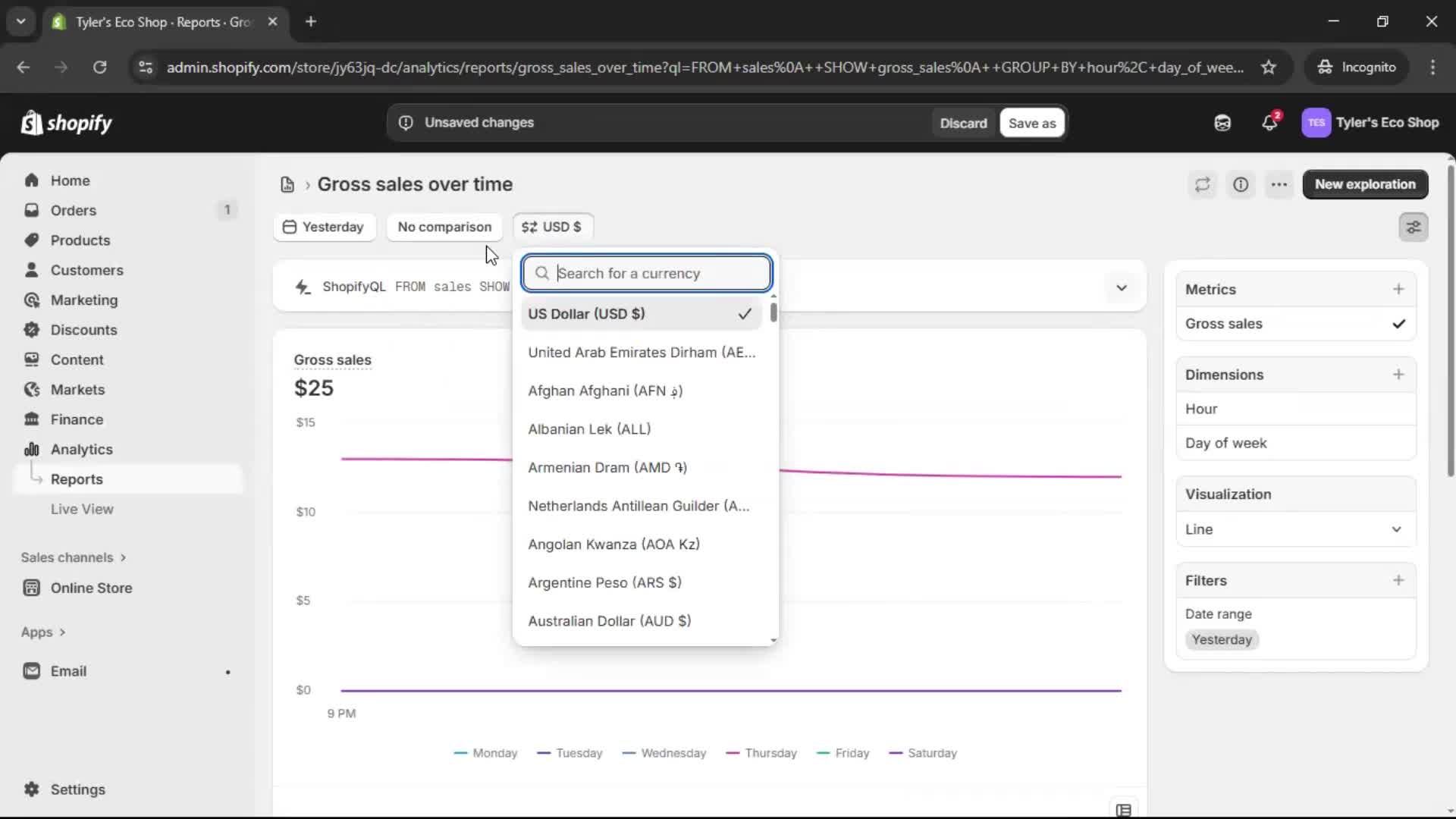The height and width of the screenshot is (819, 1456).
Task: Click the notifications bell icon
Action: pos(1269,123)
